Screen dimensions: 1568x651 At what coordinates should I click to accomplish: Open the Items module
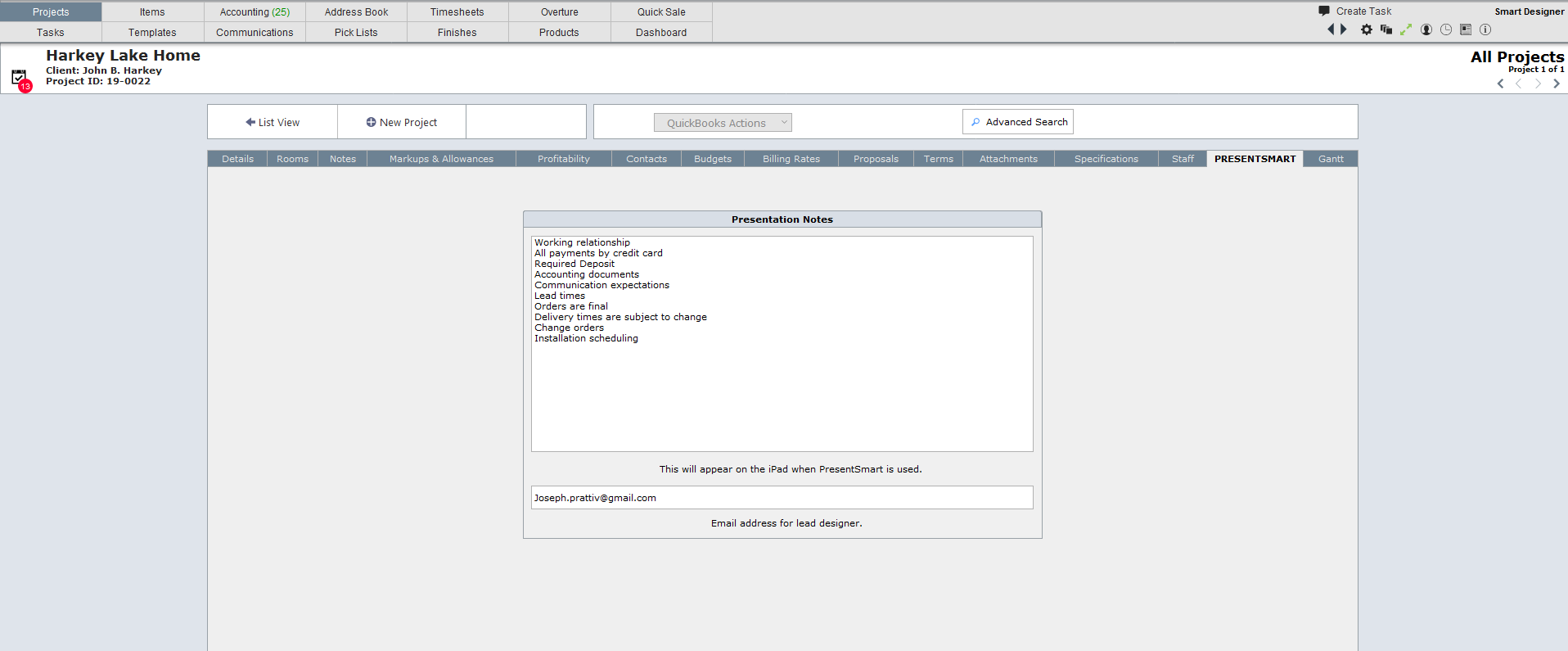(x=152, y=12)
